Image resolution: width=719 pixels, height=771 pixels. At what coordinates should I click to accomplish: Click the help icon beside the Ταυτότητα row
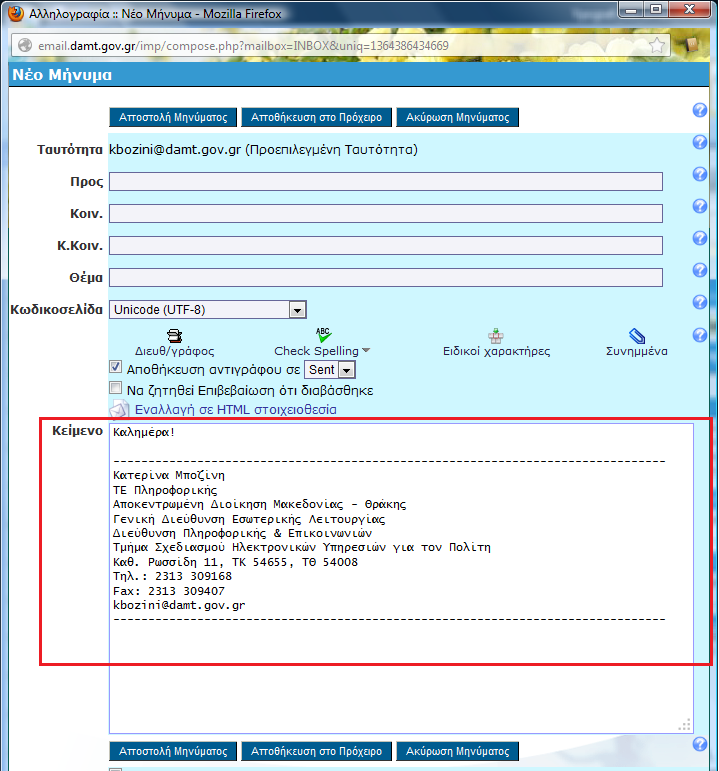pos(699,142)
